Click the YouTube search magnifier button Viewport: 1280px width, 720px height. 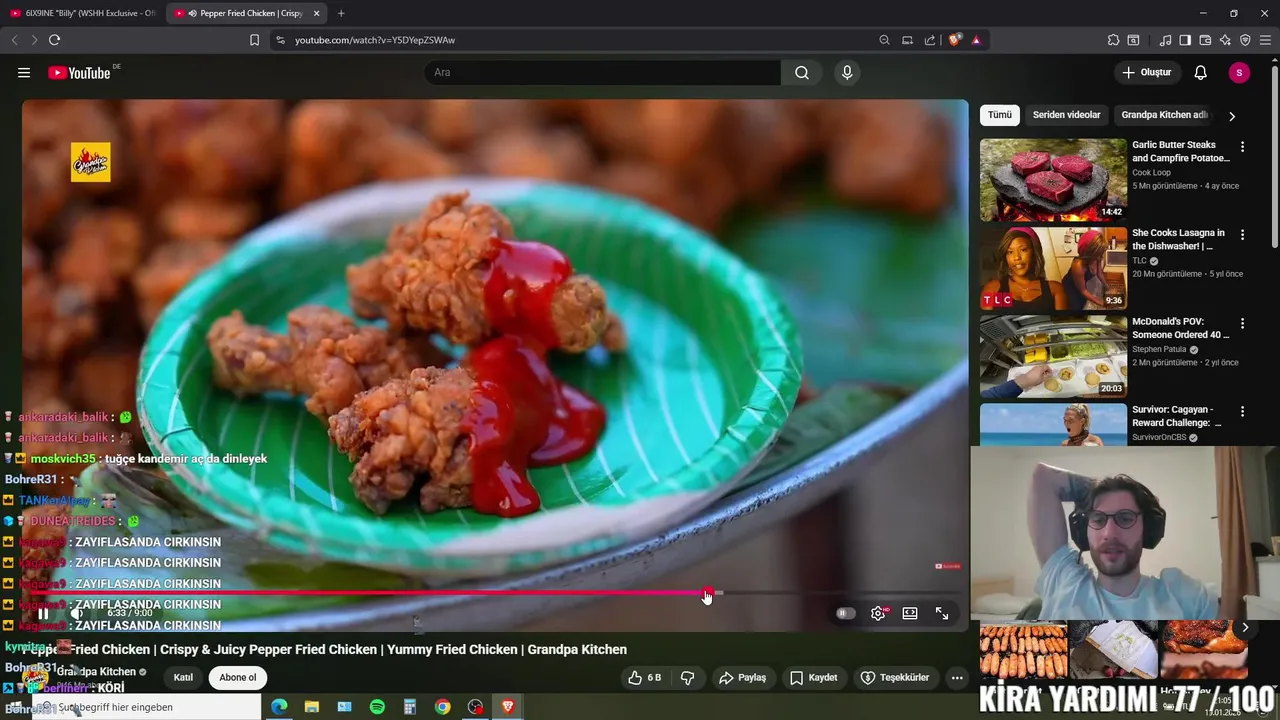coord(802,73)
